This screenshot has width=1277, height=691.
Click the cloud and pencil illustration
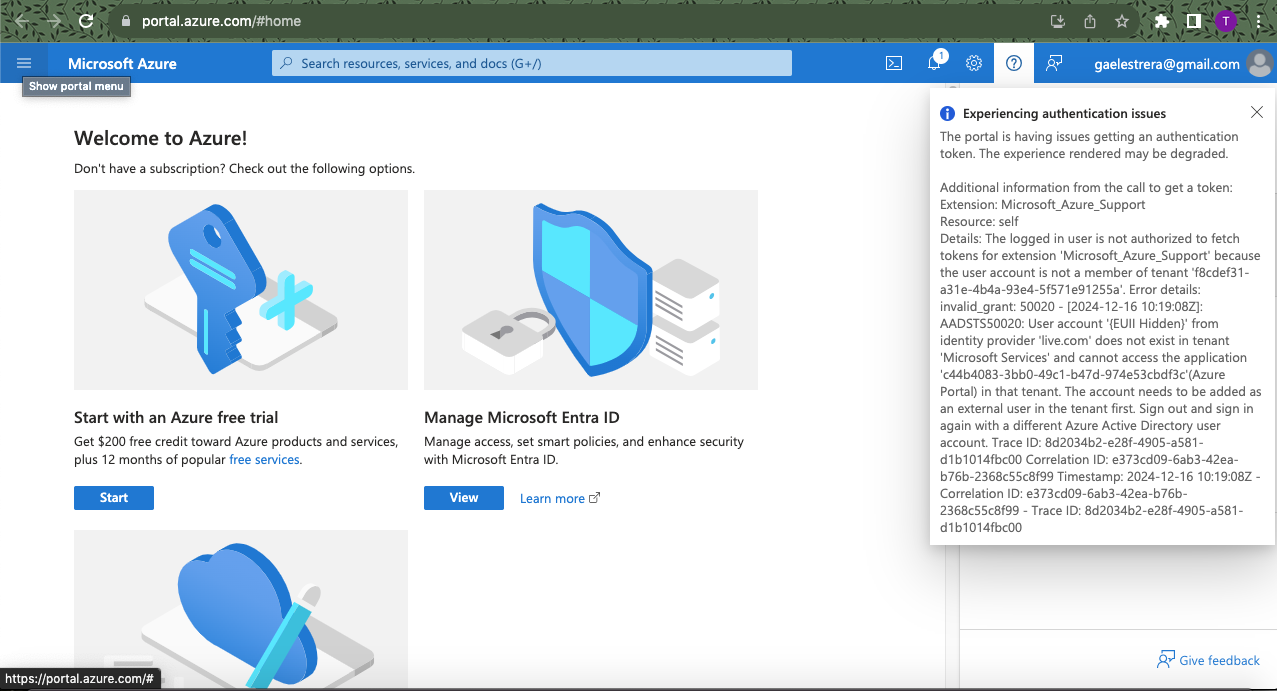tap(241, 610)
